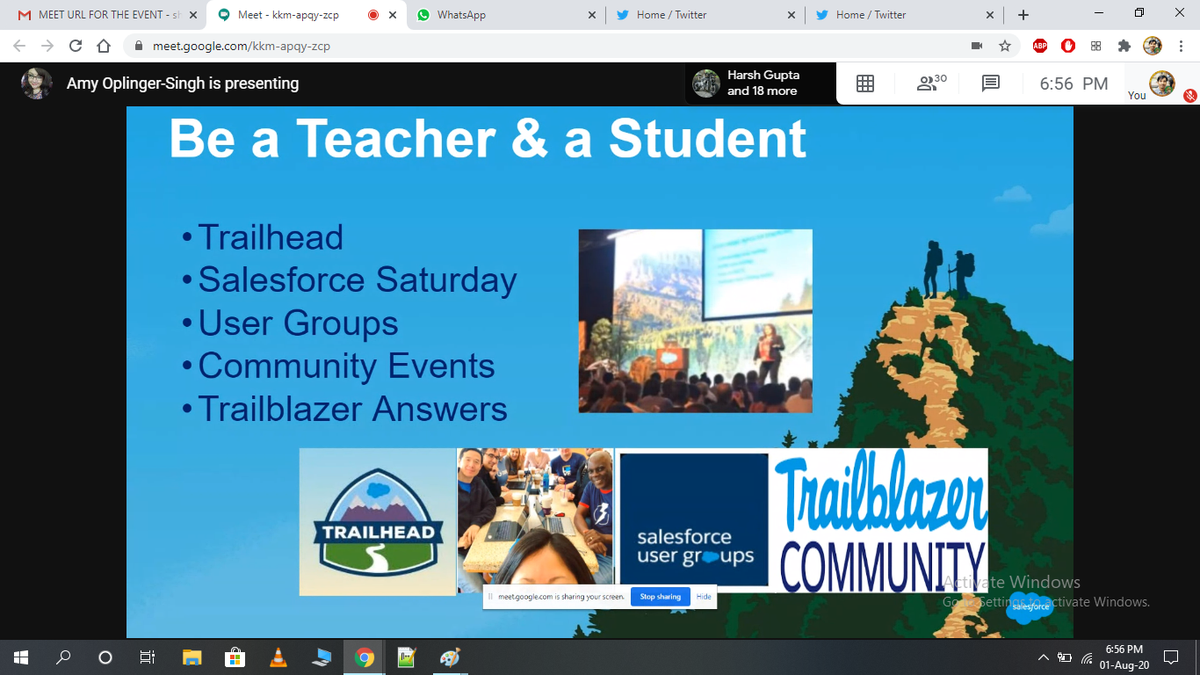Hide the screen sharing notification bar
This screenshot has width=1200, height=675.
click(x=703, y=597)
